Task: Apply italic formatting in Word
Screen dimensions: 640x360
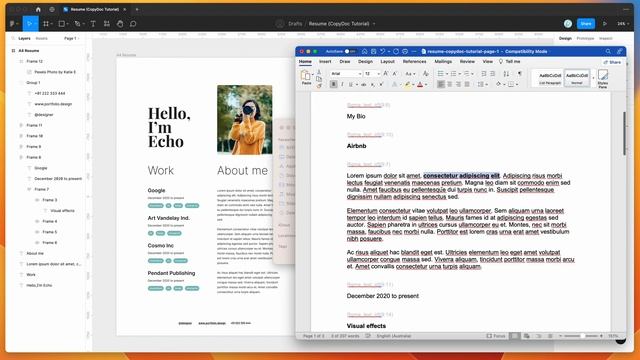Action: point(342,84)
